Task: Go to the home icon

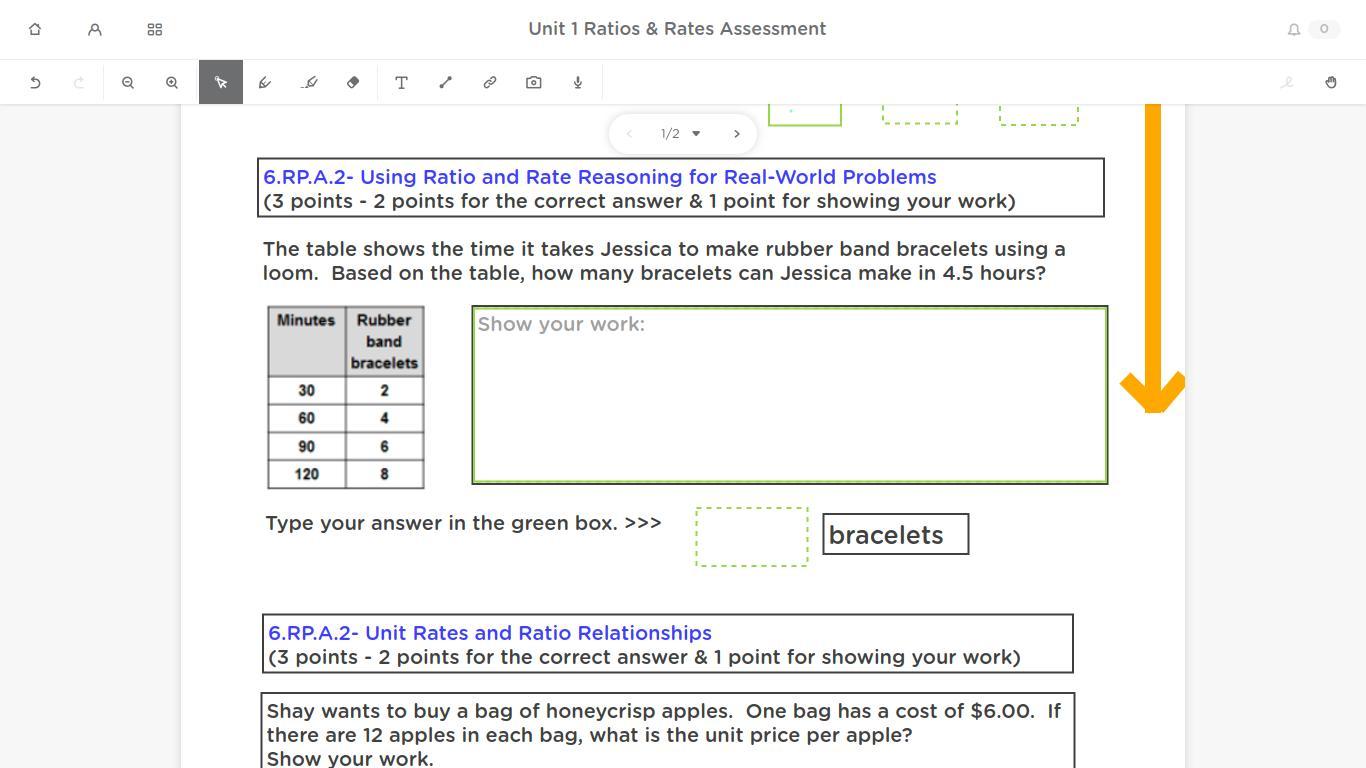Action: (x=35, y=30)
